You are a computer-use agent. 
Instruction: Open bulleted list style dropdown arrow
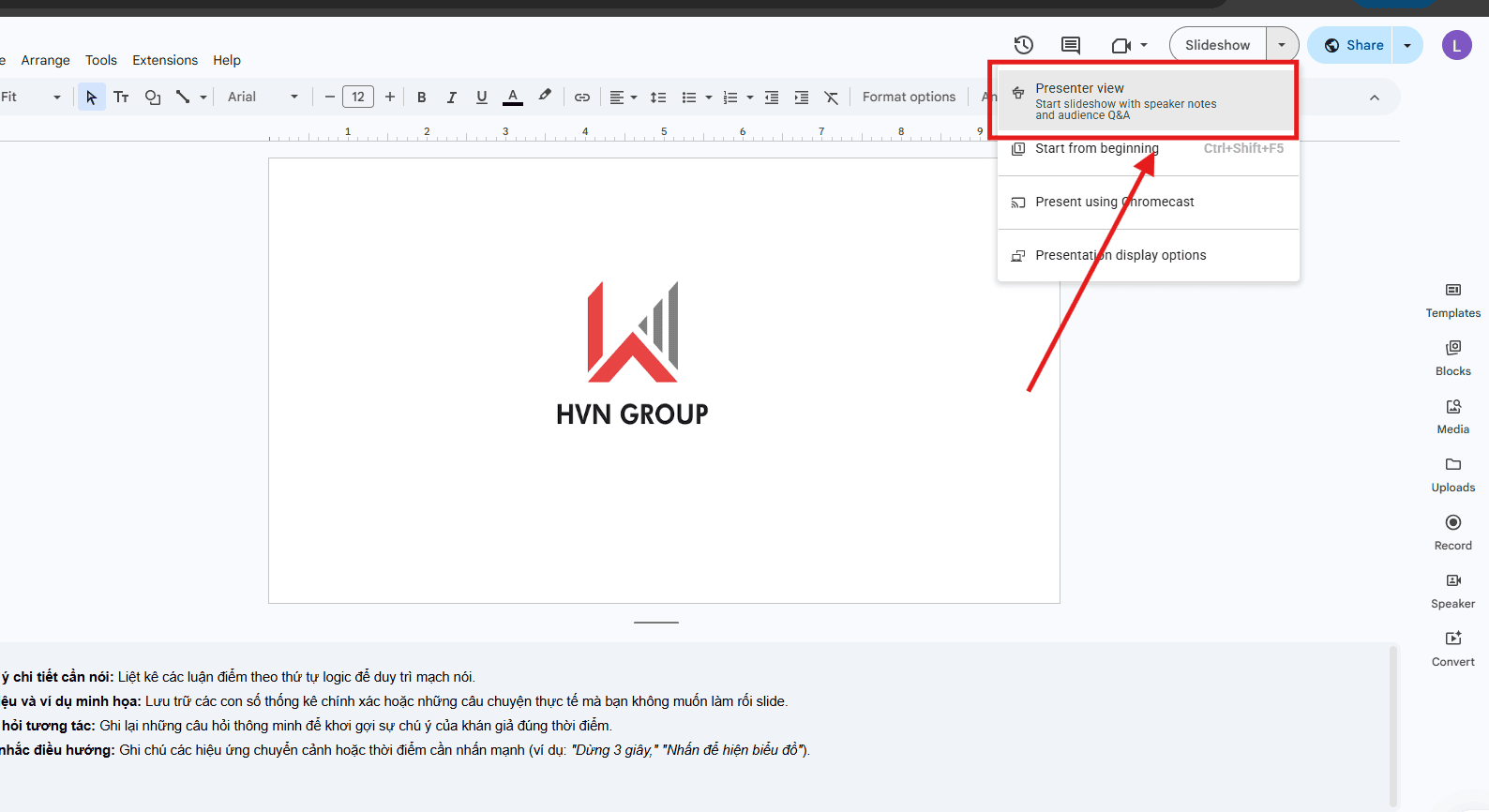pyautogui.click(x=709, y=97)
